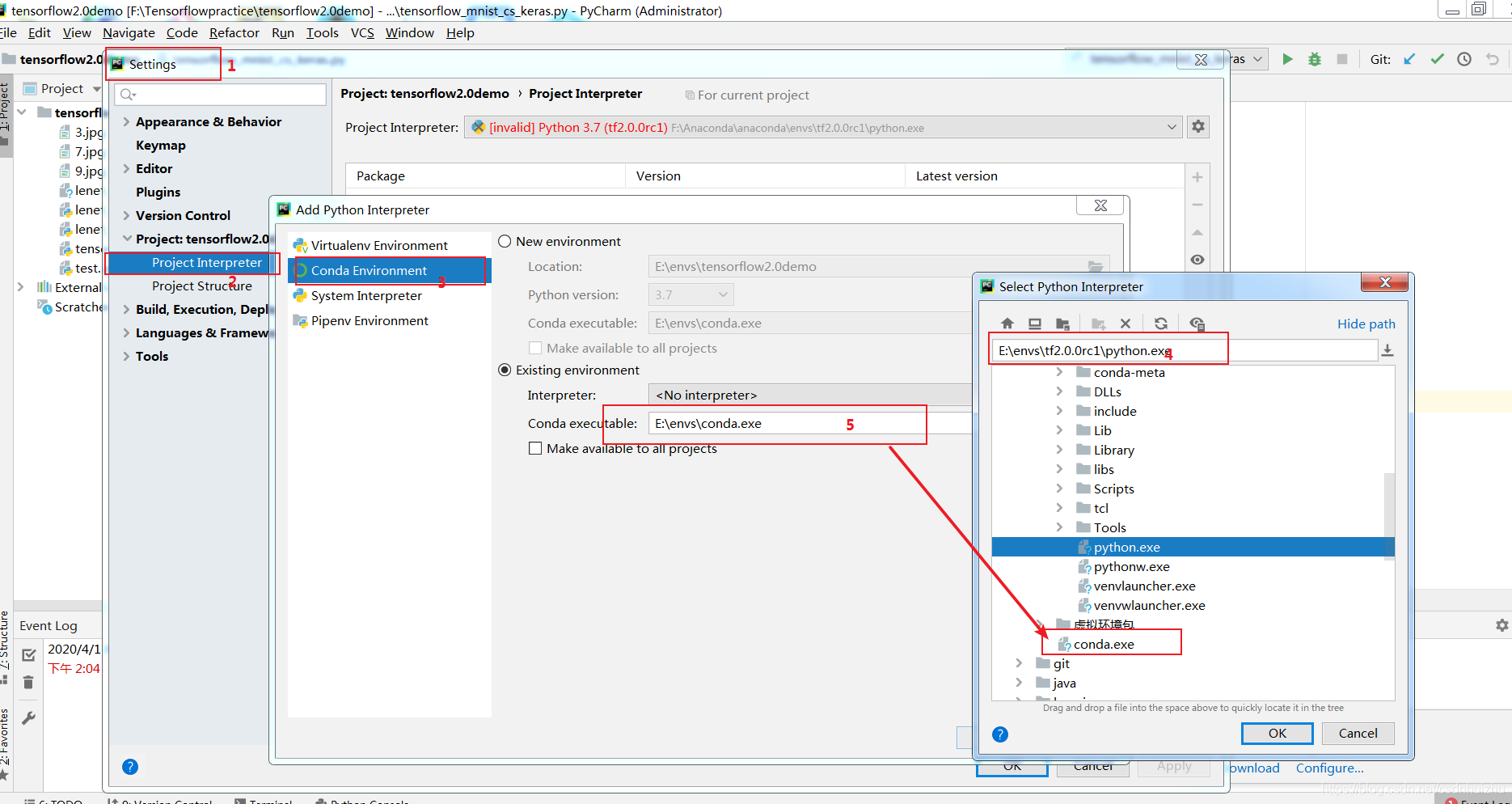The width and height of the screenshot is (1512, 804).
Task: Open help in Select Python Interpreter dialog
Action: click(1000, 734)
